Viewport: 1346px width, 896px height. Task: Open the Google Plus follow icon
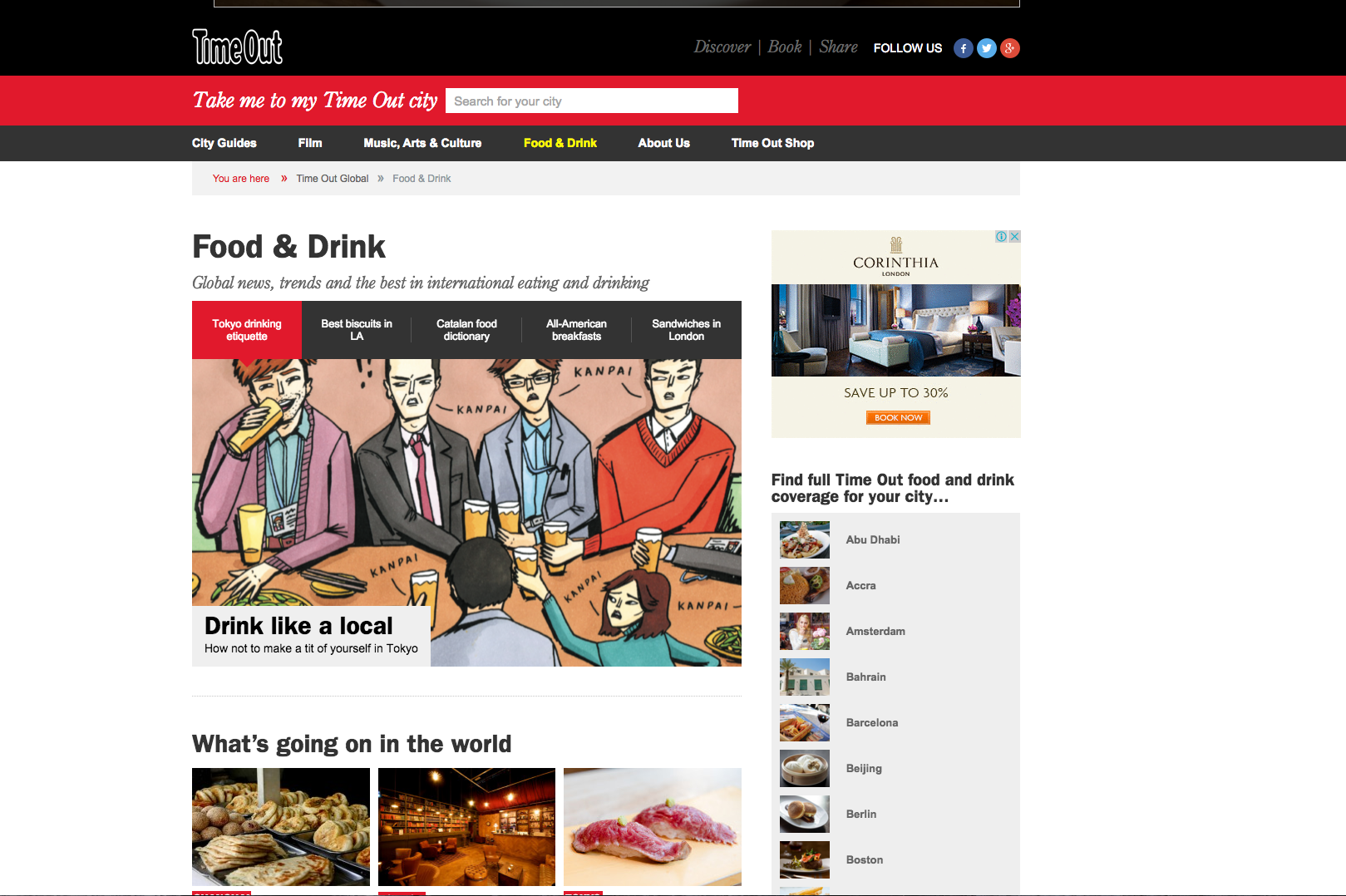[x=1009, y=48]
